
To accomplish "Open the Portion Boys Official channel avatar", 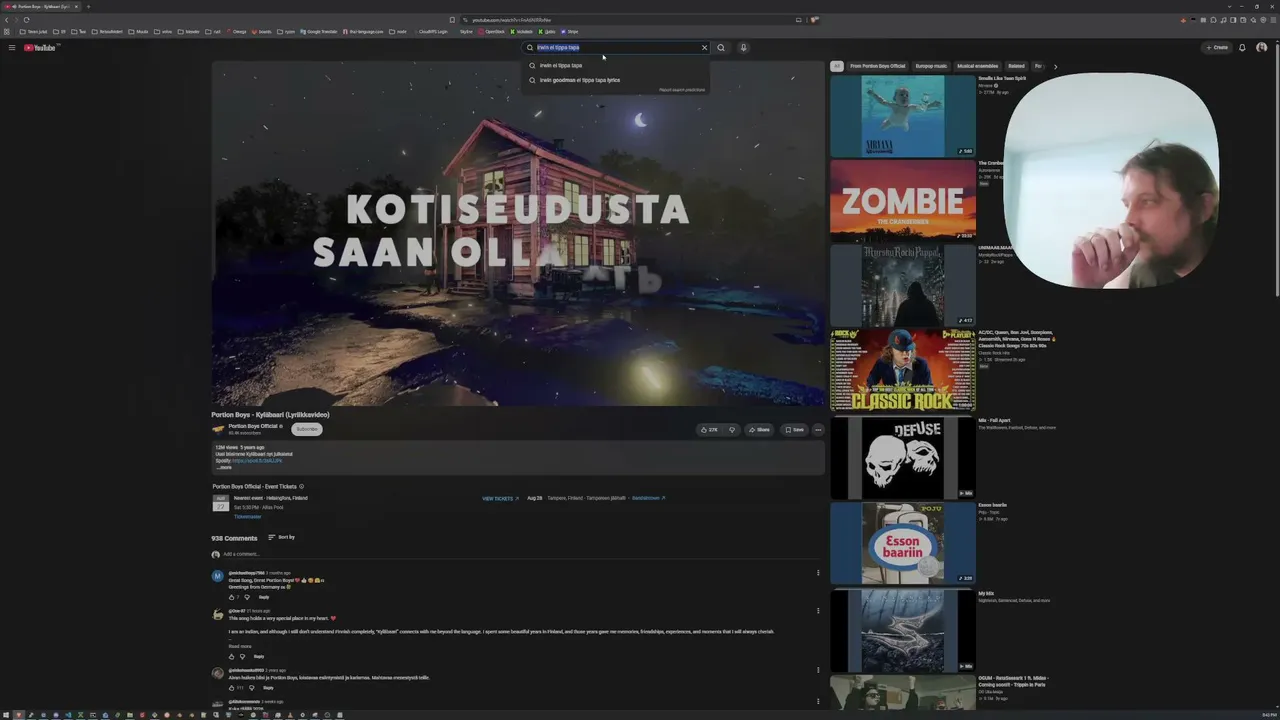I will coord(218,429).
